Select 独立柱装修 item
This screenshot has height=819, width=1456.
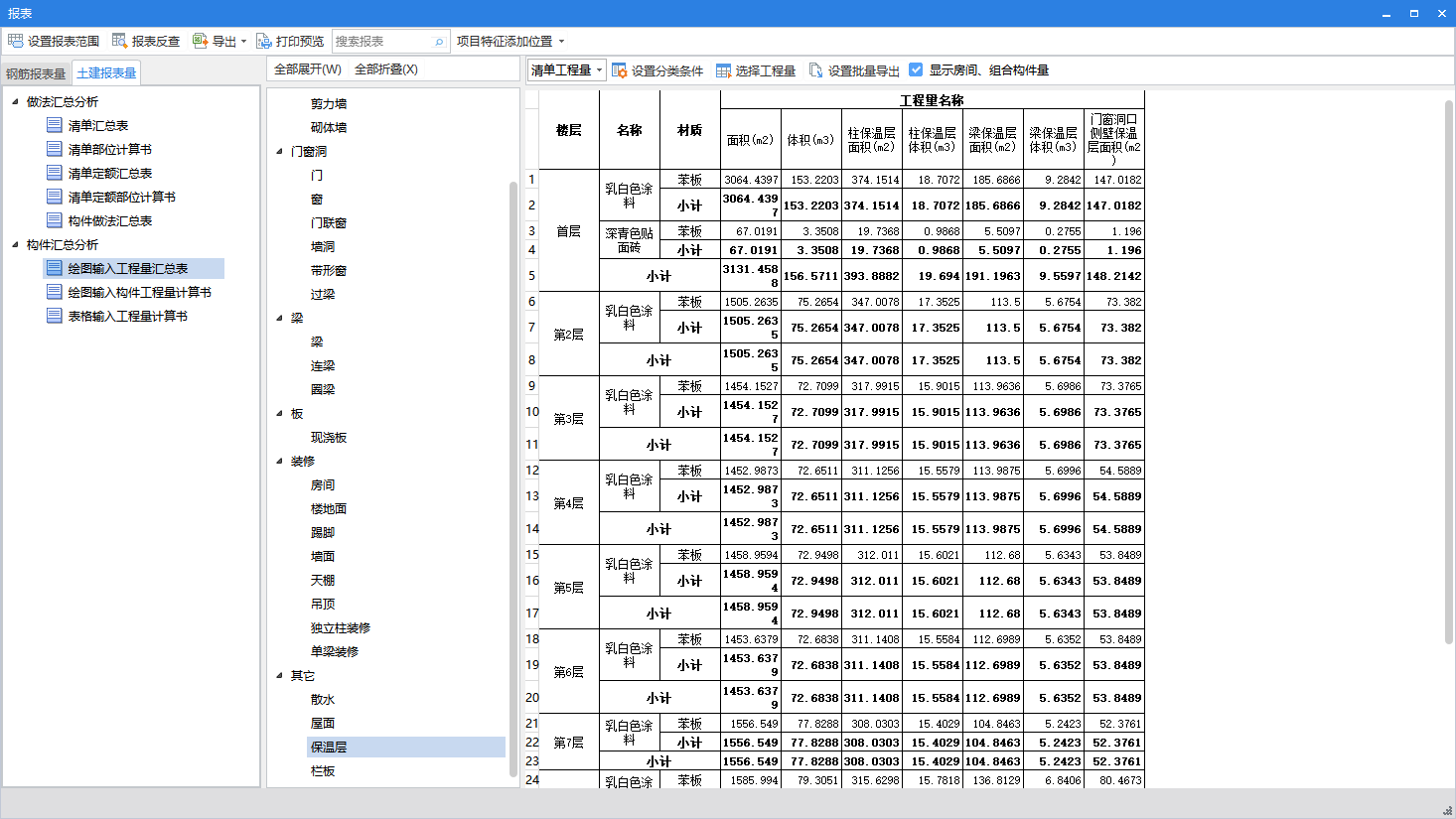click(341, 627)
